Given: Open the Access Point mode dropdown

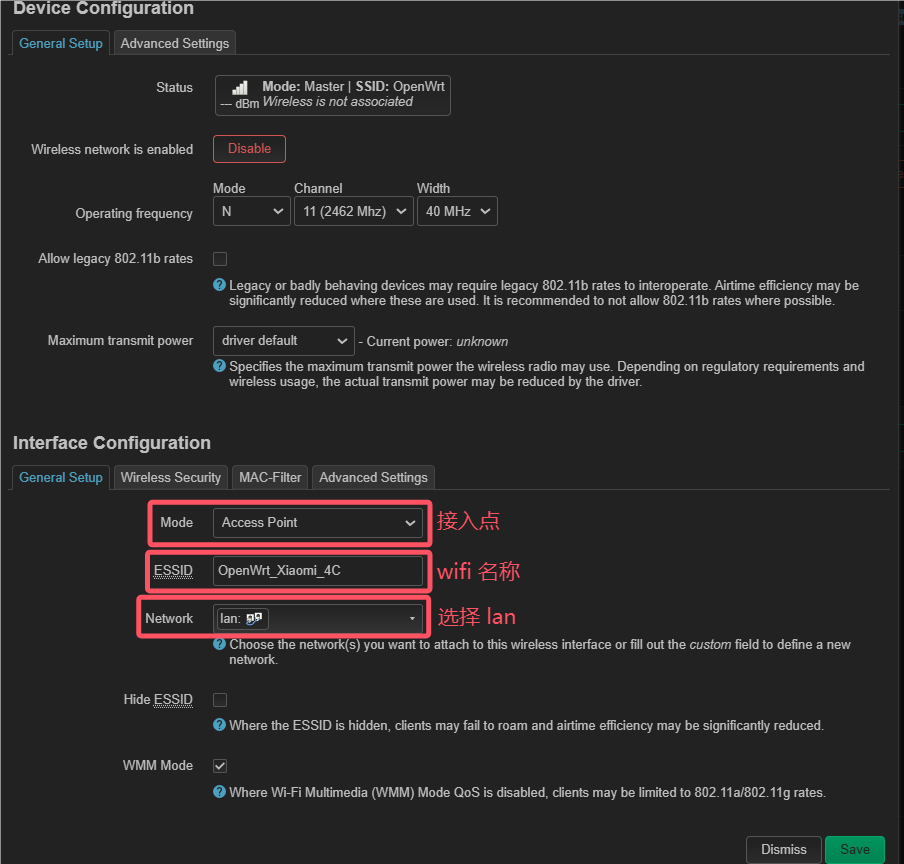Looking at the screenshot, I should click(x=318, y=523).
